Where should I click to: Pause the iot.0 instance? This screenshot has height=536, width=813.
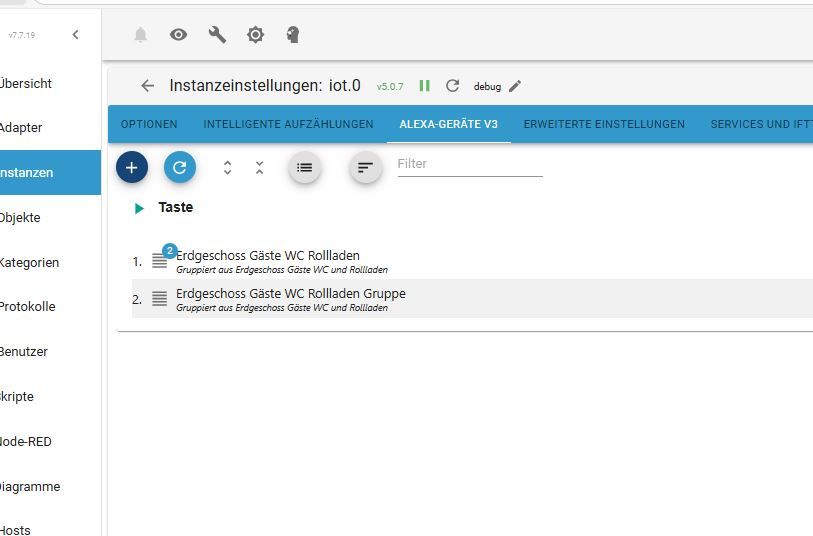[x=425, y=86]
